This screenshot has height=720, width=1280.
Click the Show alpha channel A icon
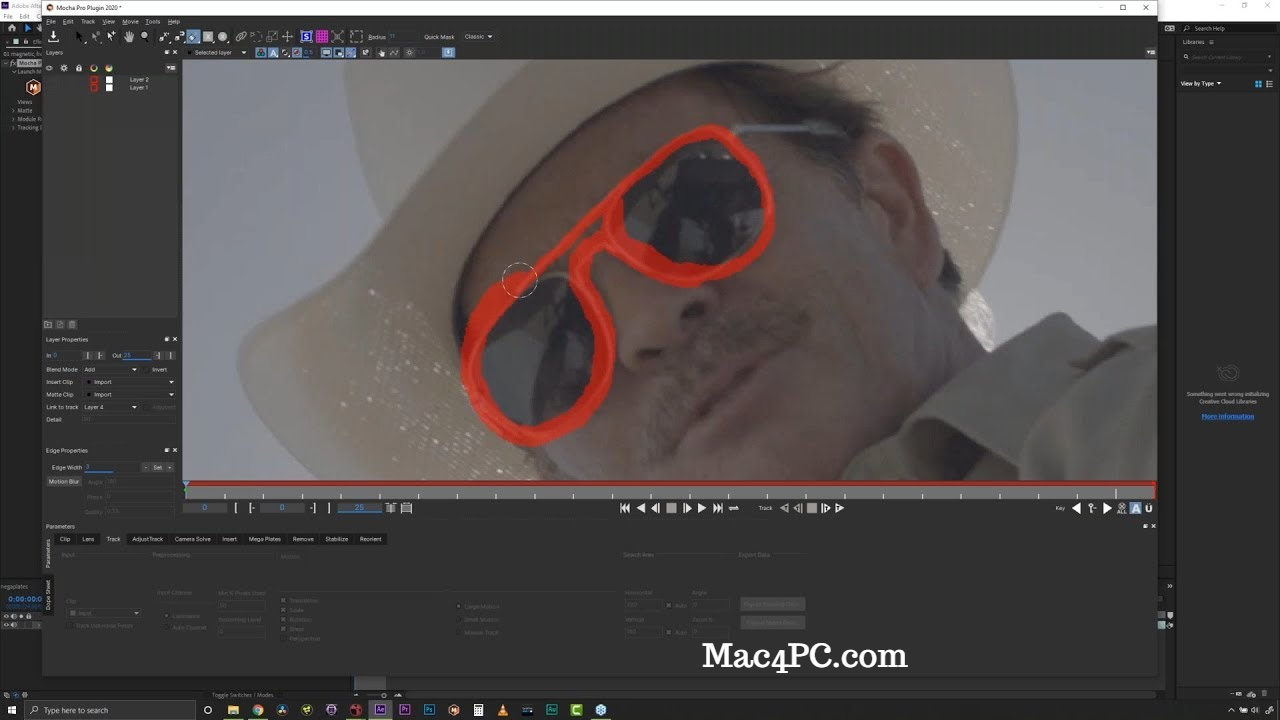tap(273, 52)
